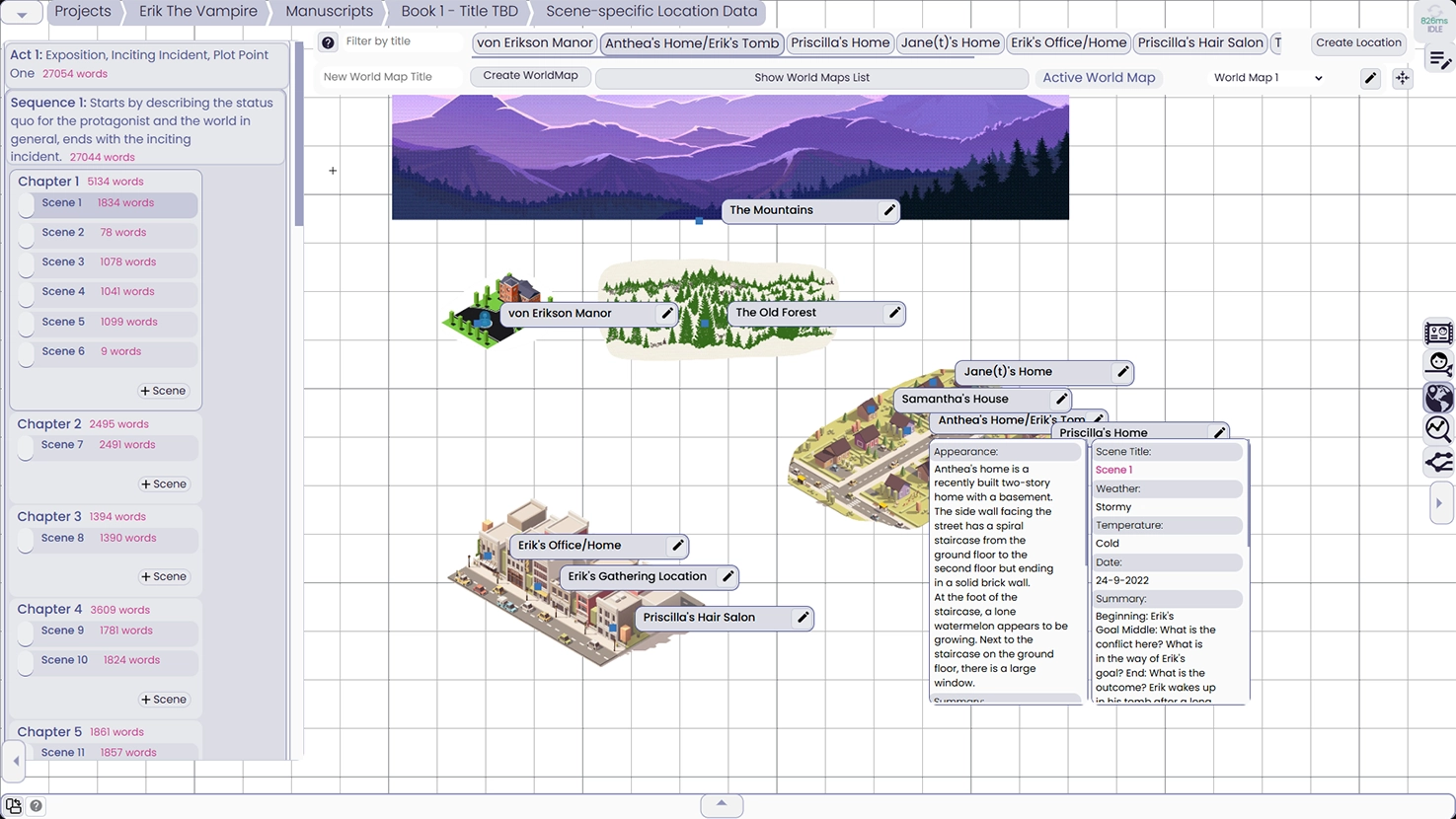Open the world map globe panel icon

(1438, 397)
